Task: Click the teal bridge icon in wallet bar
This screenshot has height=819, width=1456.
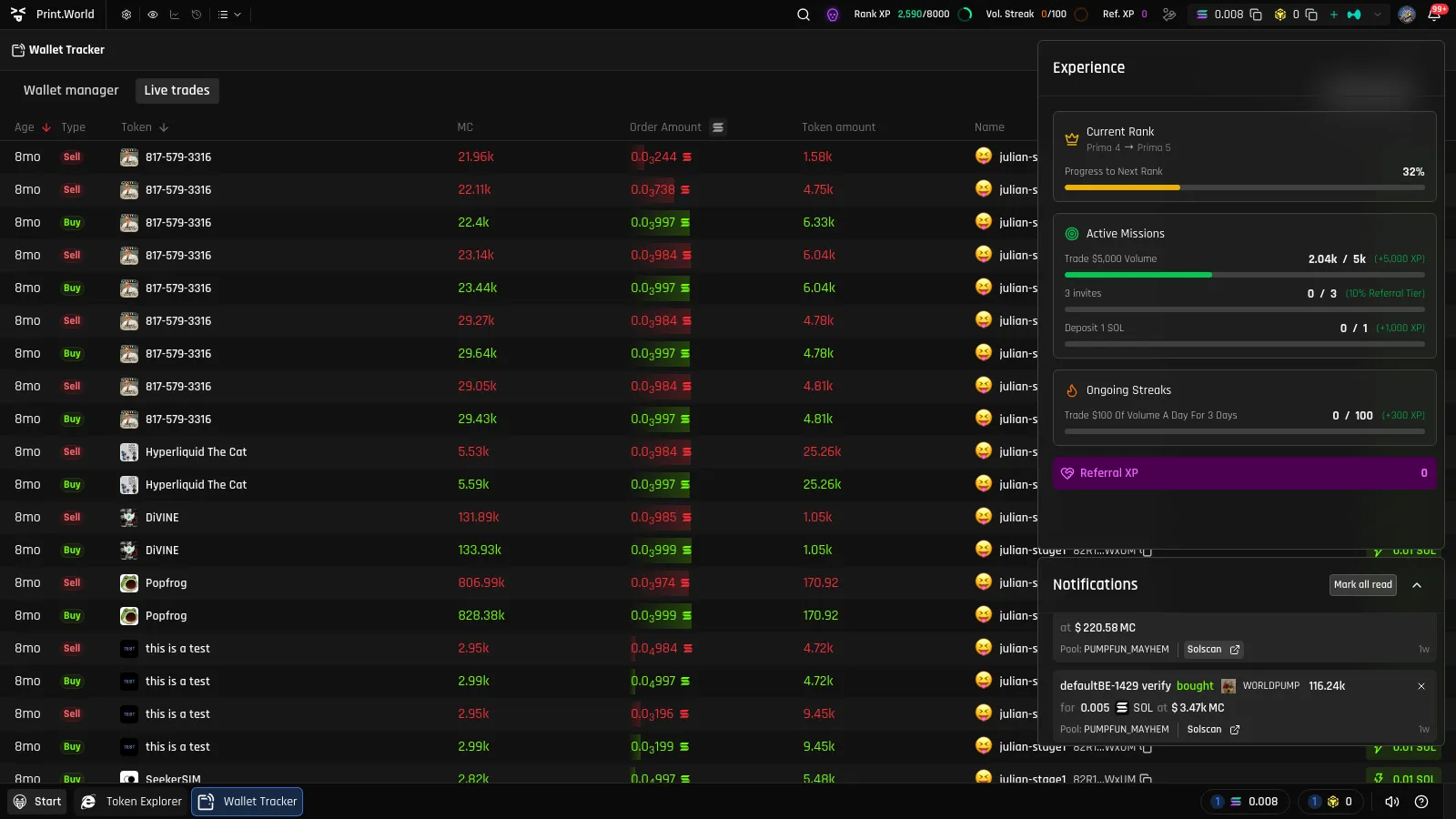Action: [1354, 15]
